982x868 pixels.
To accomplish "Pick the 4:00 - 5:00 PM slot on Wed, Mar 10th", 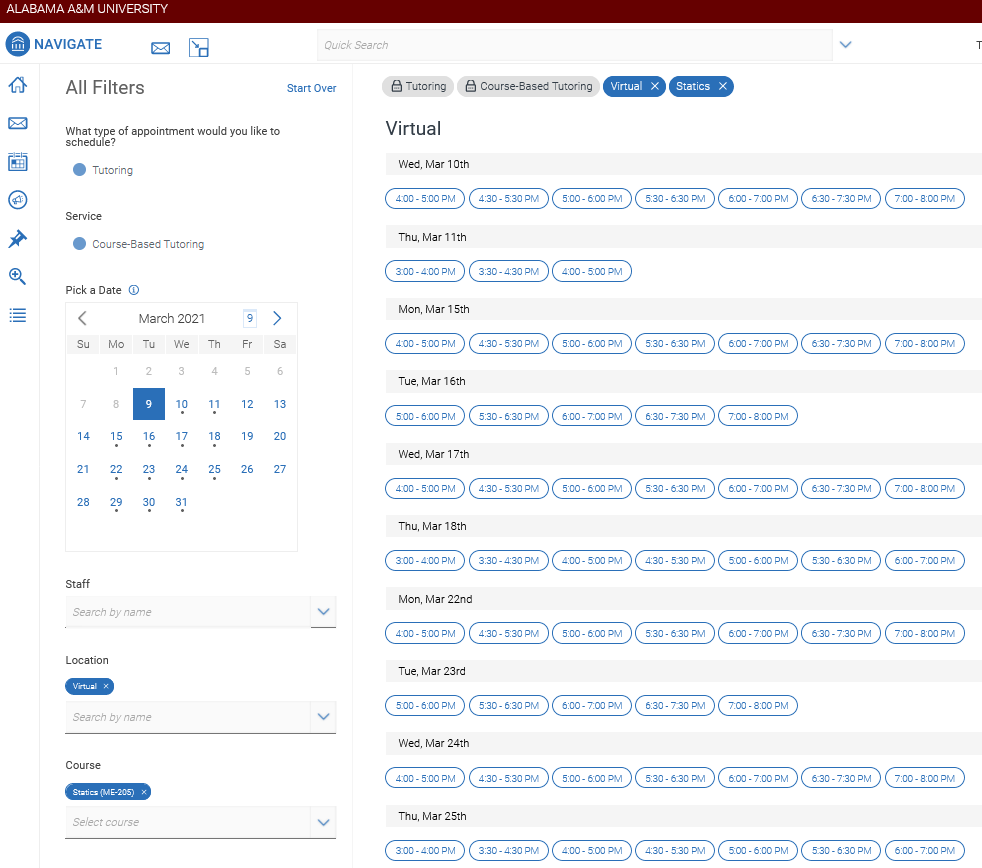I will tap(425, 199).
